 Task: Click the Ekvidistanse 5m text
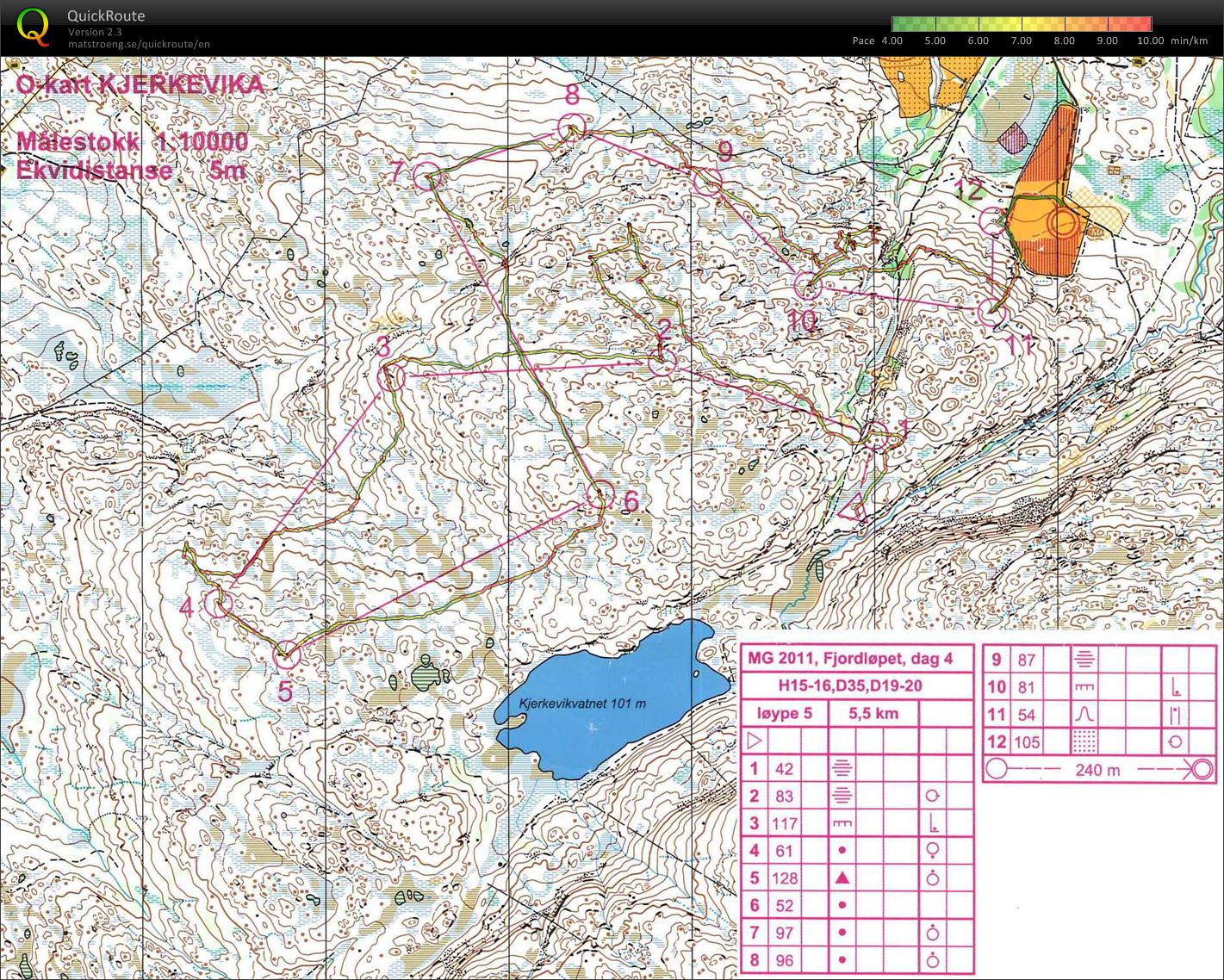(131, 170)
